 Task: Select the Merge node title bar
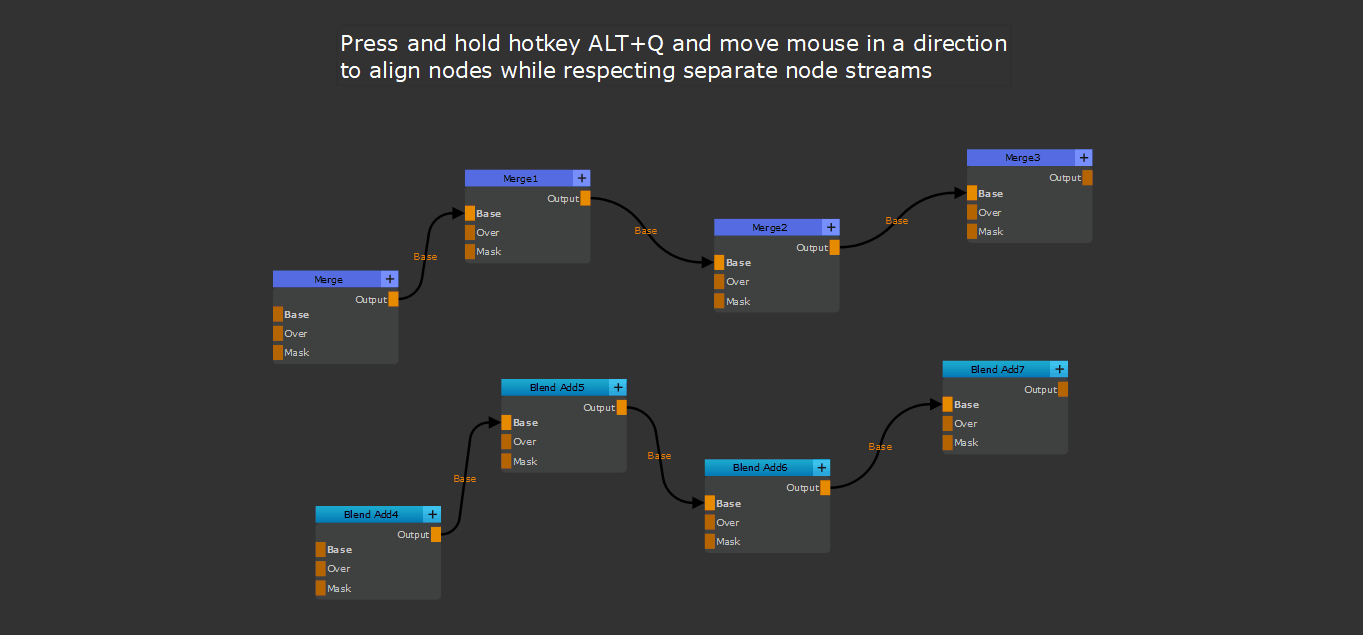coord(328,279)
